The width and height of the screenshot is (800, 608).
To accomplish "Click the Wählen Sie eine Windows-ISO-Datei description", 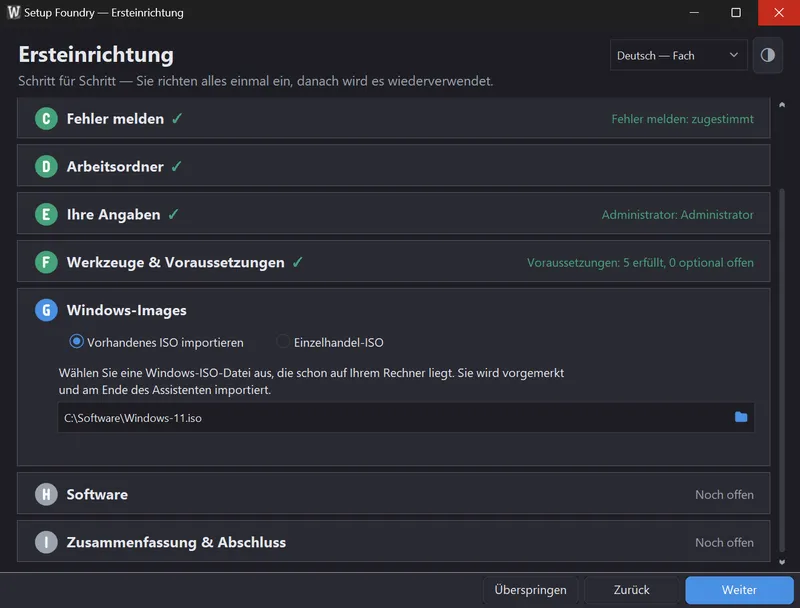I will click(311, 381).
